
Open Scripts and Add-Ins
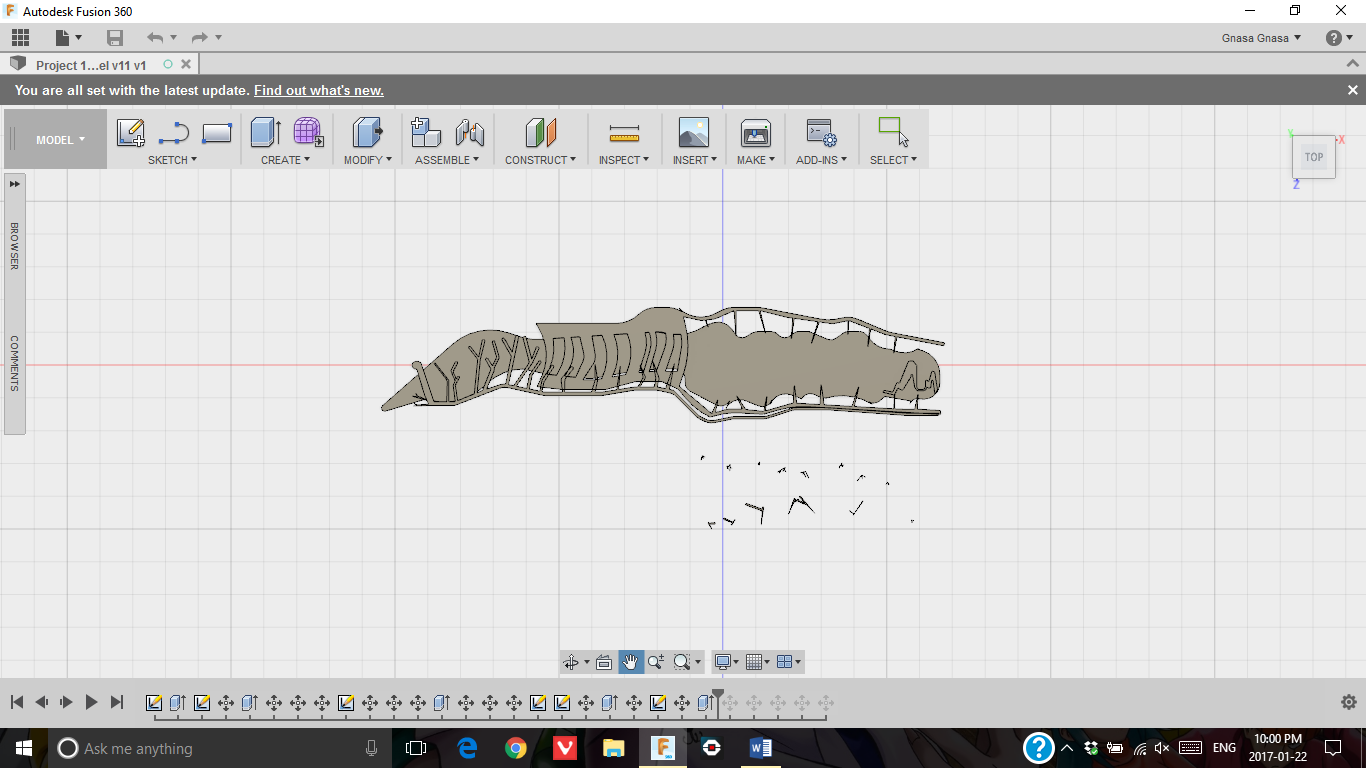point(821,133)
